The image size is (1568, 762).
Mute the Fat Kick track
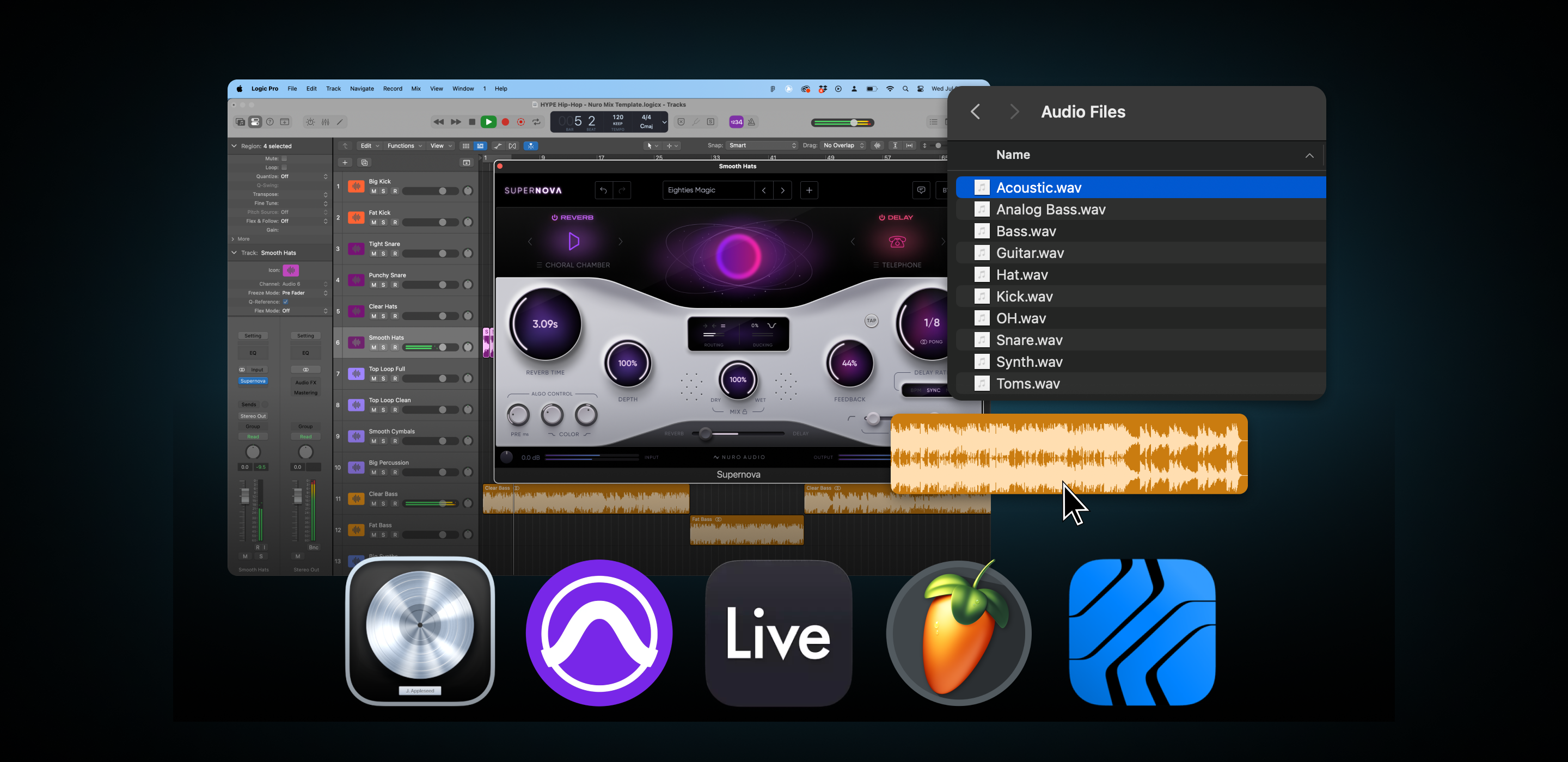(373, 222)
